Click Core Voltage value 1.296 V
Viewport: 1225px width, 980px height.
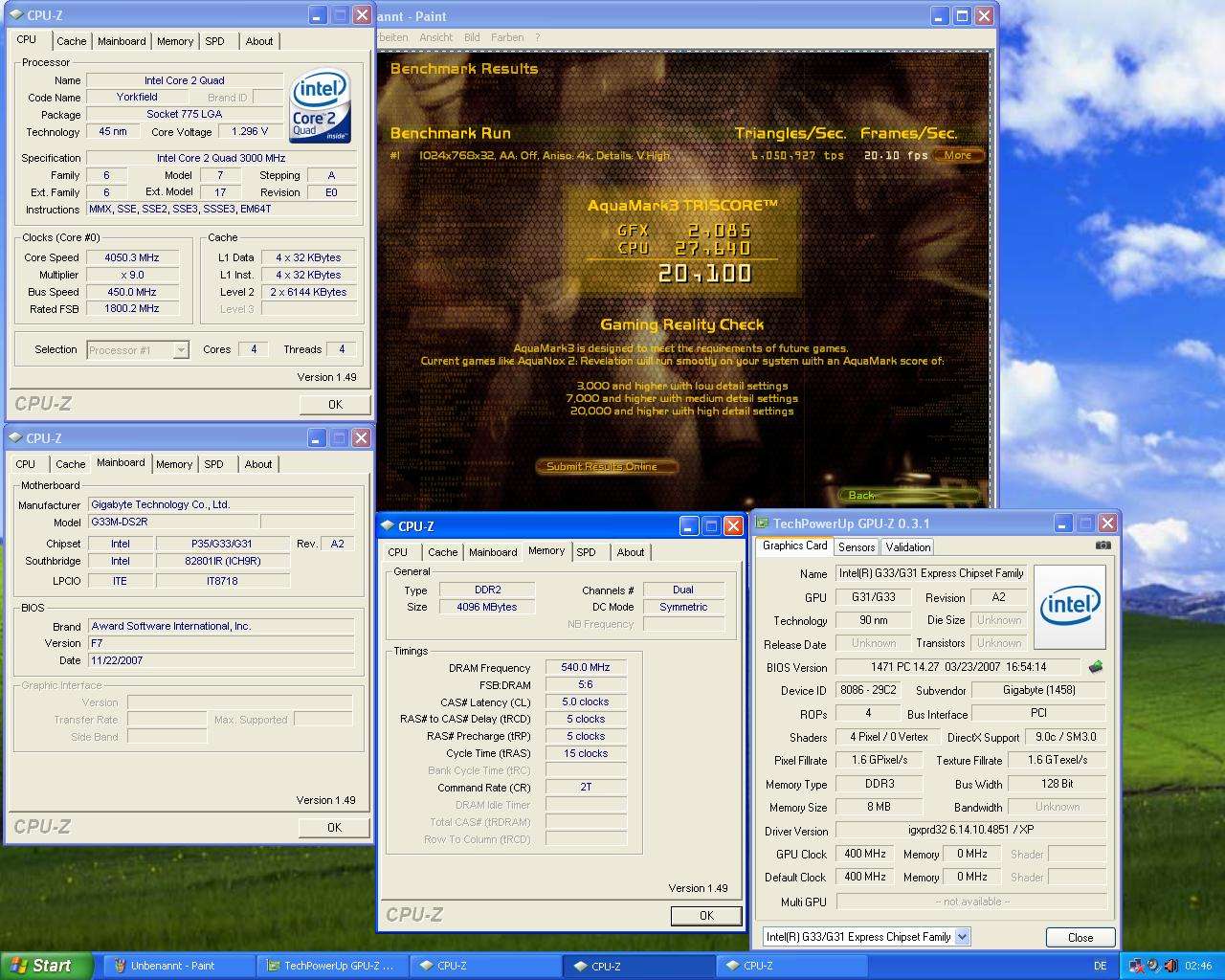[250, 131]
